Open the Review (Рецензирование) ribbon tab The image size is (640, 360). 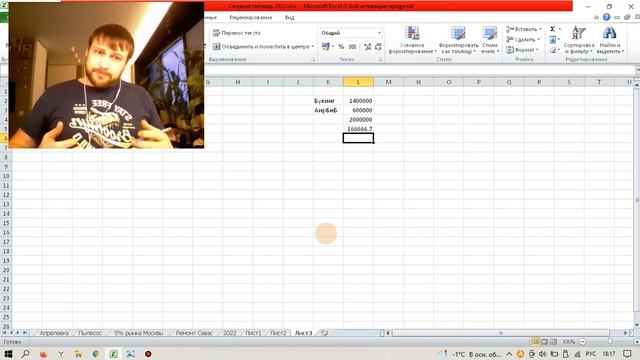pos(251,18)
